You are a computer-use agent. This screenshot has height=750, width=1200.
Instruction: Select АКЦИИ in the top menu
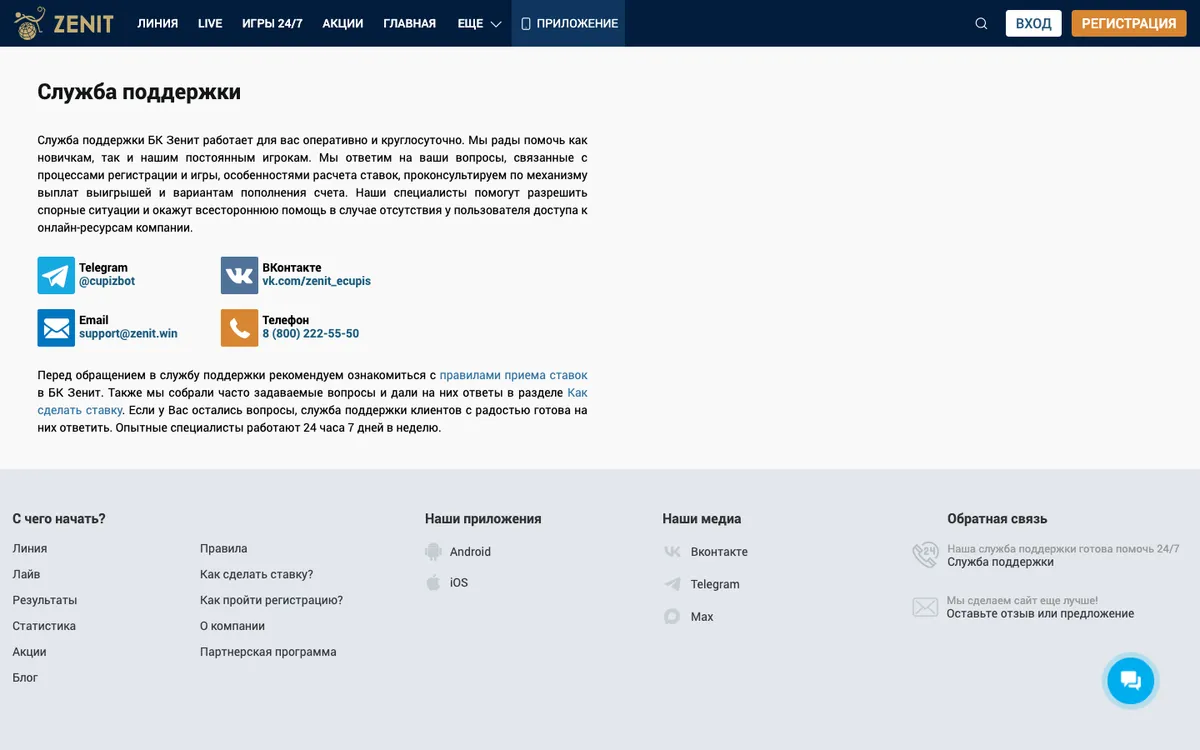click(343, 23)
